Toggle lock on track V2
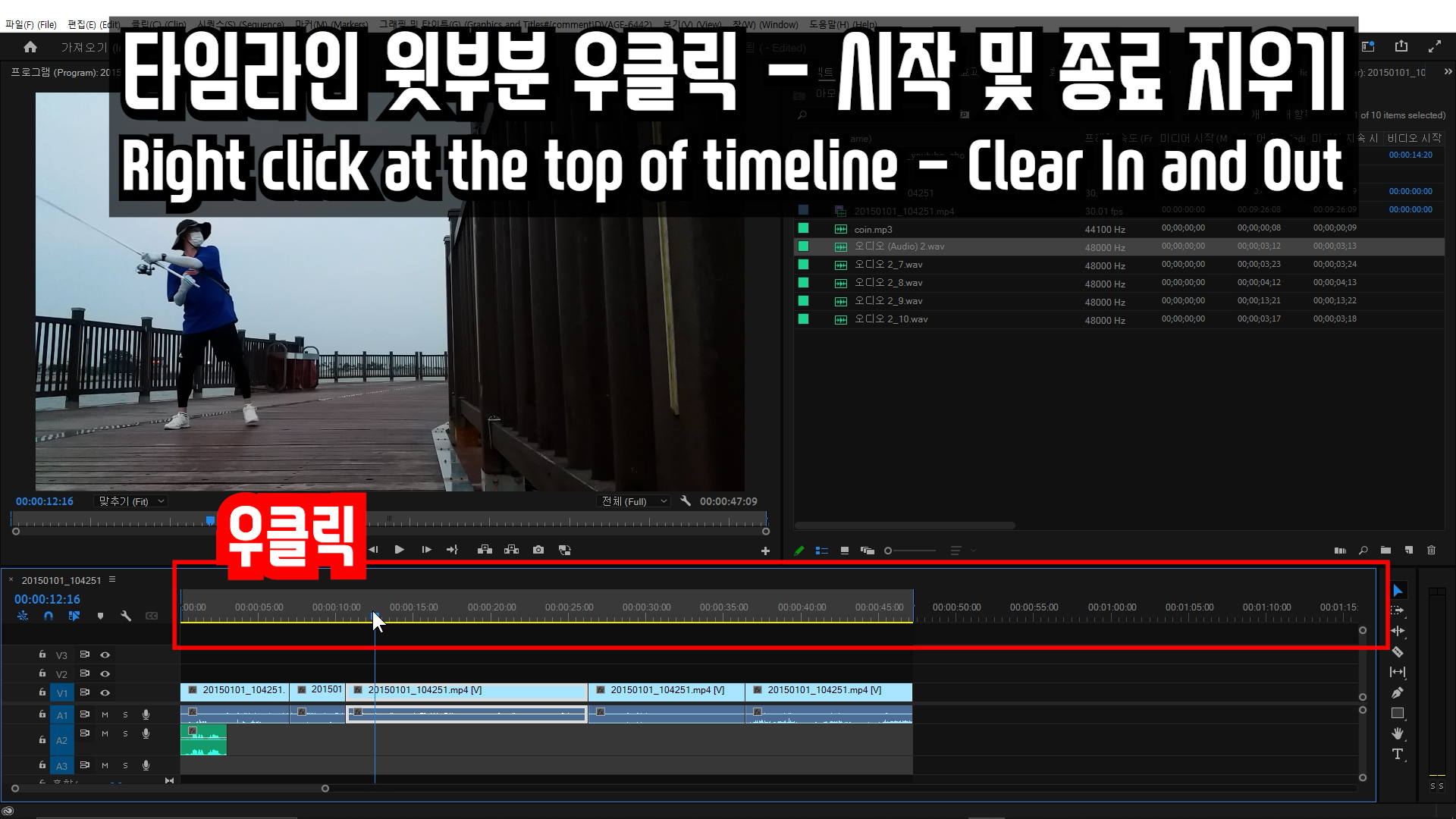This screenshot has height=819, width=1456. (x=42, y=673)
